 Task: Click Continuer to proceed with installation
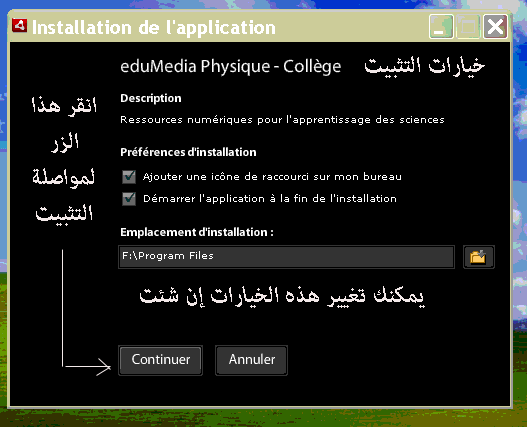(x=161, y=360)
